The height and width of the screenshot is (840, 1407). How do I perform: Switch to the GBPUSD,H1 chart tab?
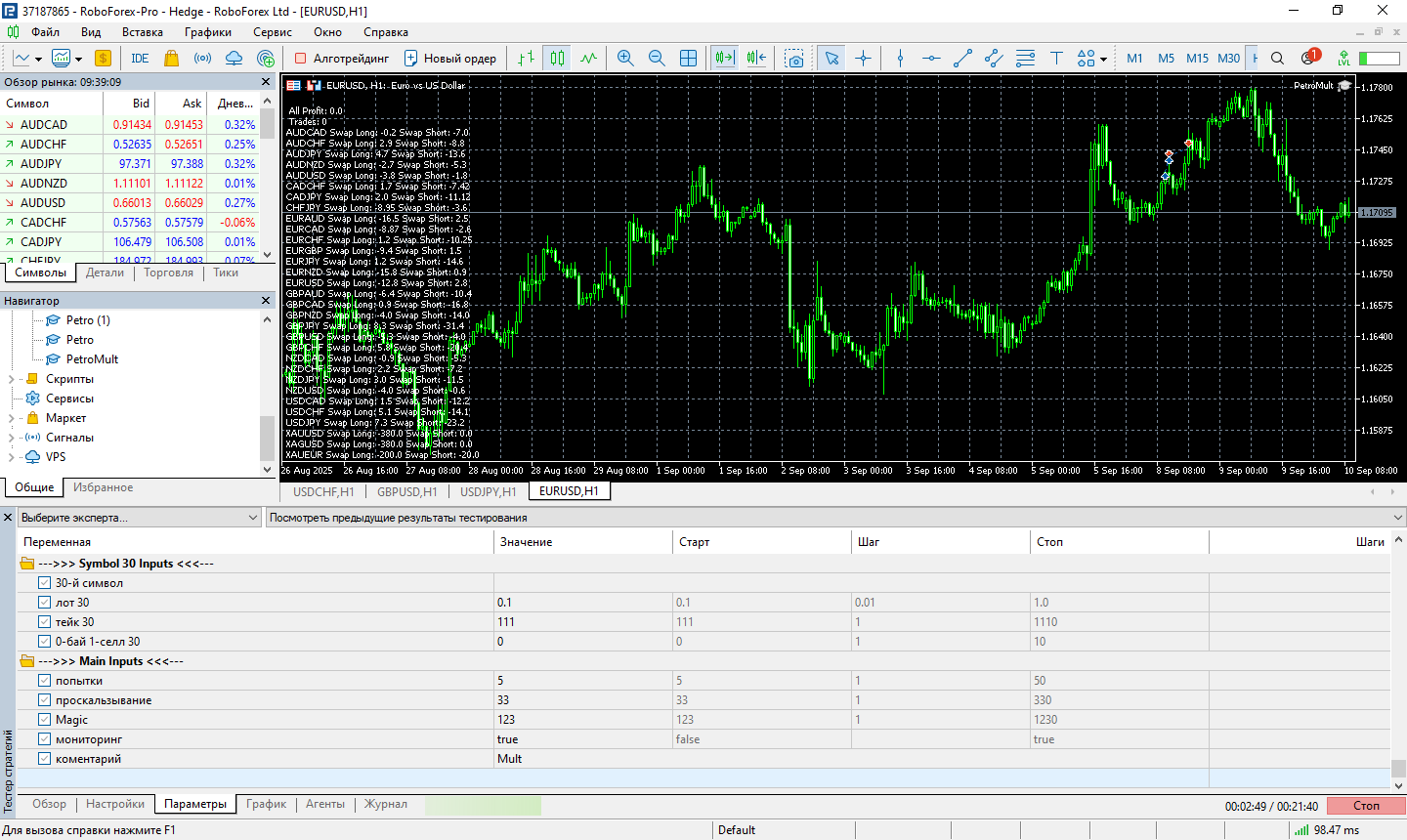406,491
